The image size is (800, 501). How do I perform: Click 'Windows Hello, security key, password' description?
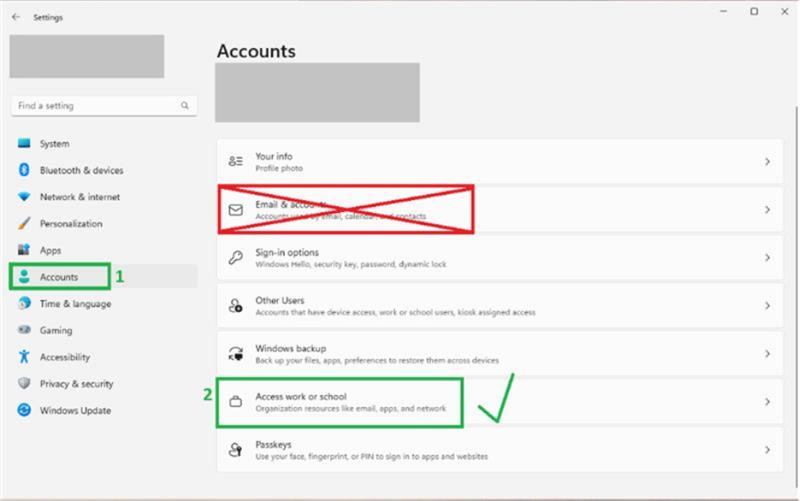point(351,264)
